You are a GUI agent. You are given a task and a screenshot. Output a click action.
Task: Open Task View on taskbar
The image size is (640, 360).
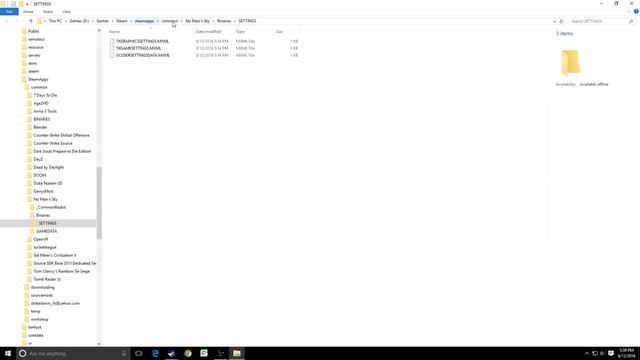click(x=139, y=353)
